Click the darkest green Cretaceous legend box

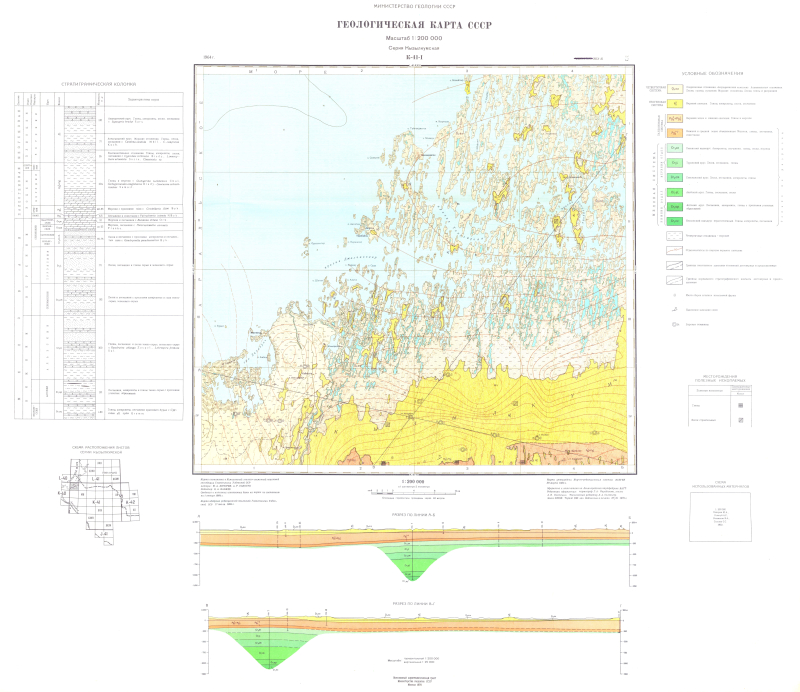(x=676, y=218)
